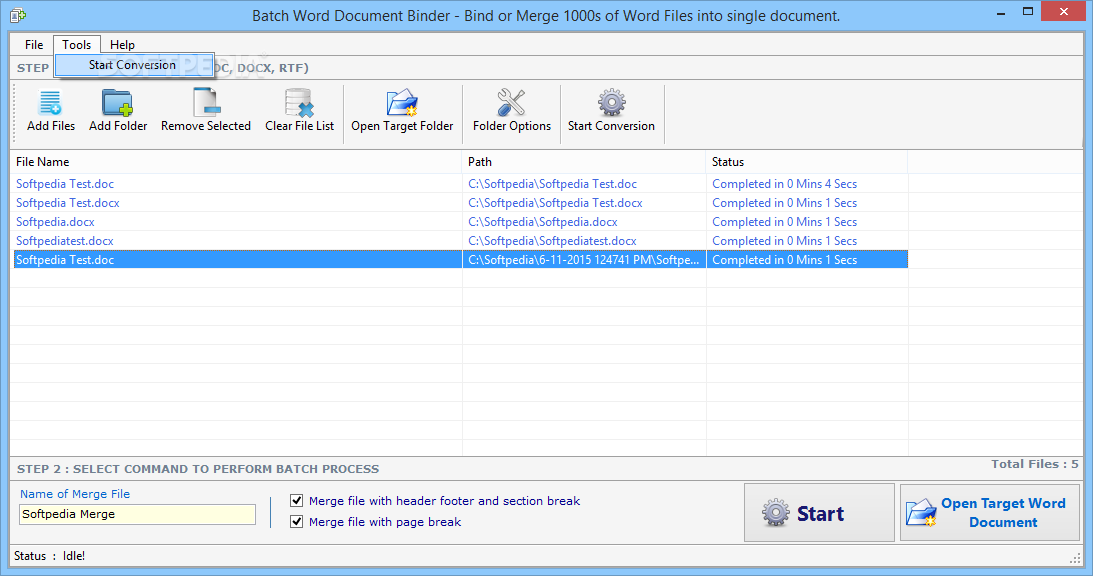This screenshot has width=1093, height=576.
Task: Click the app icon in the title bar
Action: click(x=18, y=15)
